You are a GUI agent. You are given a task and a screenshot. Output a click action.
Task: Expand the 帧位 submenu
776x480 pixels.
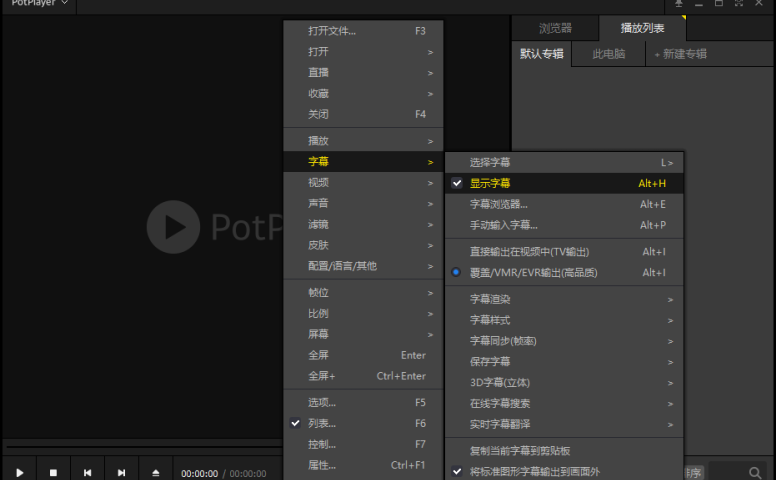point(363,292)
